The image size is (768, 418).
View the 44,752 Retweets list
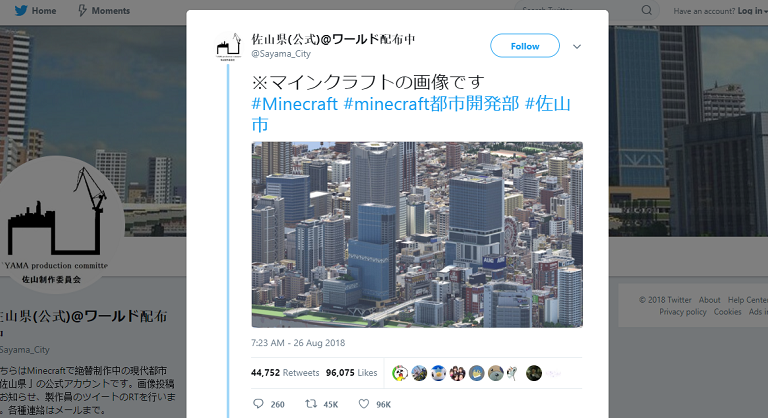tap(285, 373)
